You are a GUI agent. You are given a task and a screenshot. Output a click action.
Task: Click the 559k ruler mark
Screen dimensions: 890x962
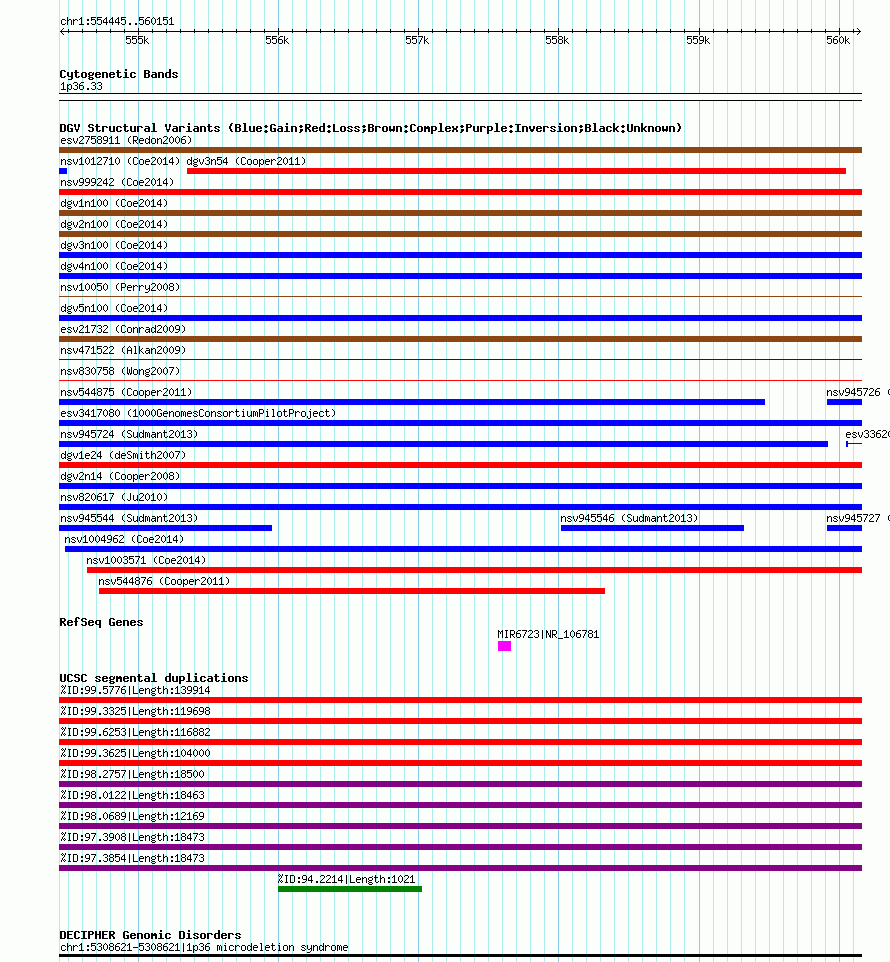pos(698,40)
